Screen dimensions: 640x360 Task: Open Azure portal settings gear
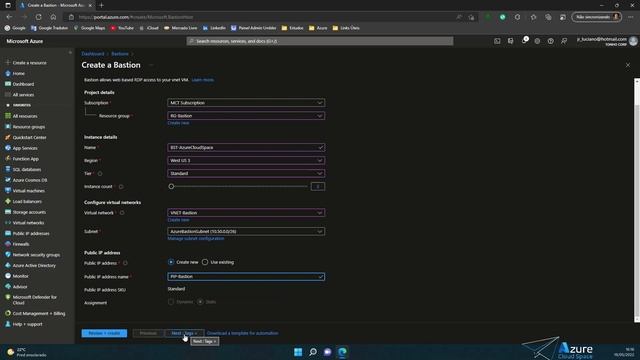coord(537,41)
